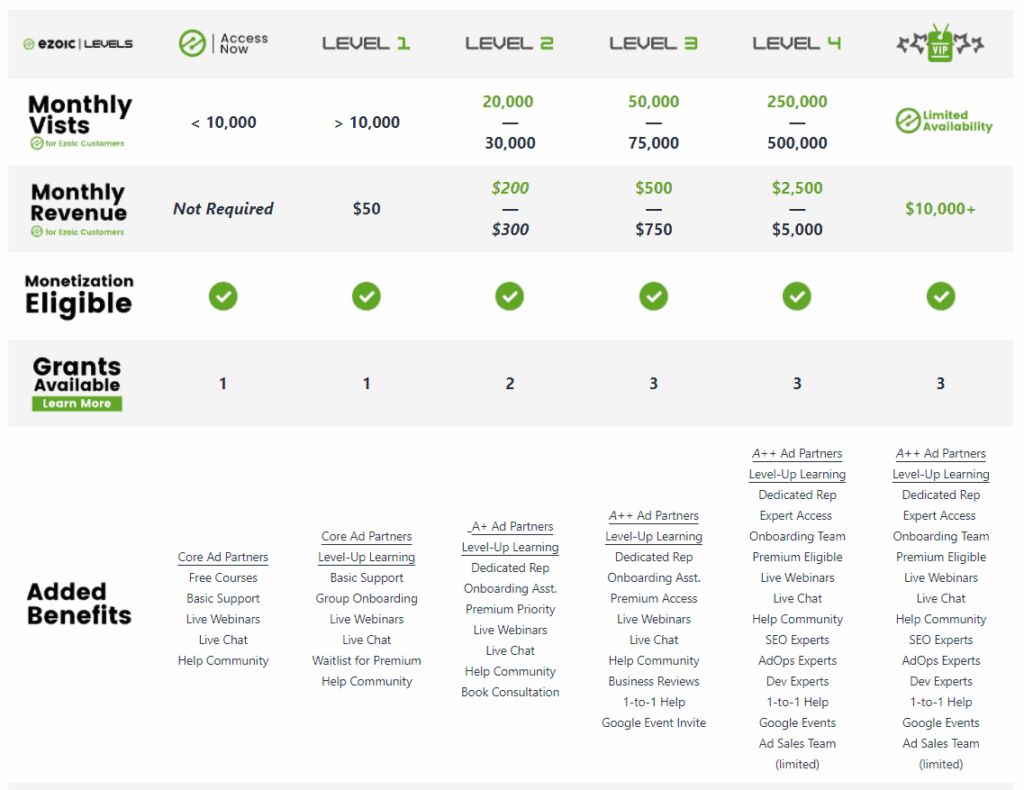Click 'Dedicated Rep' in Level 2 column

coord(510,568)
